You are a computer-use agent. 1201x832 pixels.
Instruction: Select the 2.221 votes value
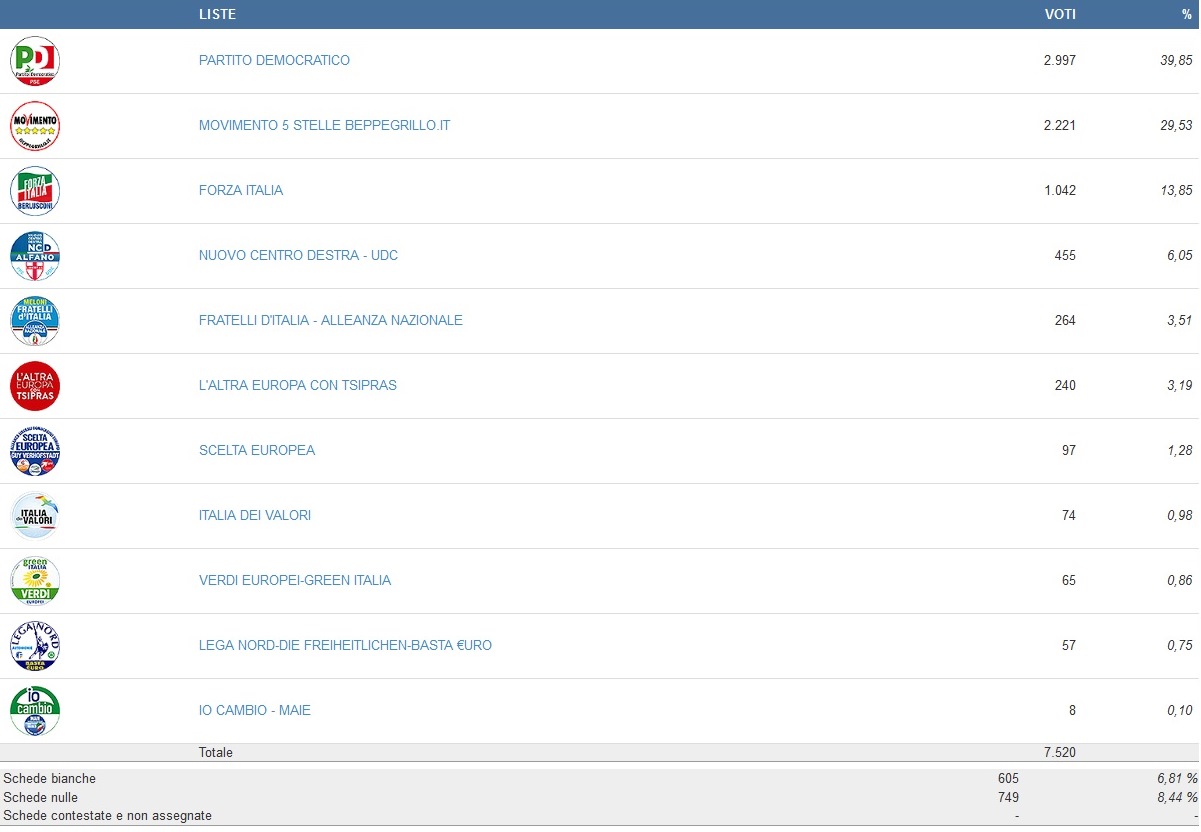(x=1059, y=125)
